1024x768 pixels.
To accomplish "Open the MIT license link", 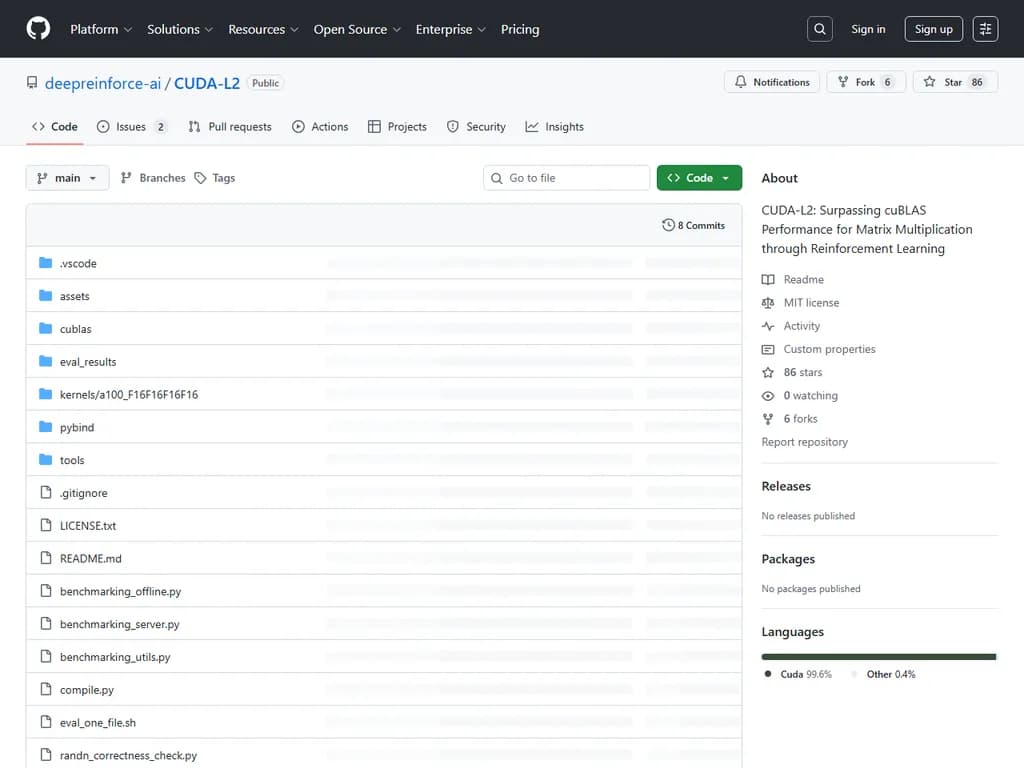I will pyautogui.click(x=811, y=303).
